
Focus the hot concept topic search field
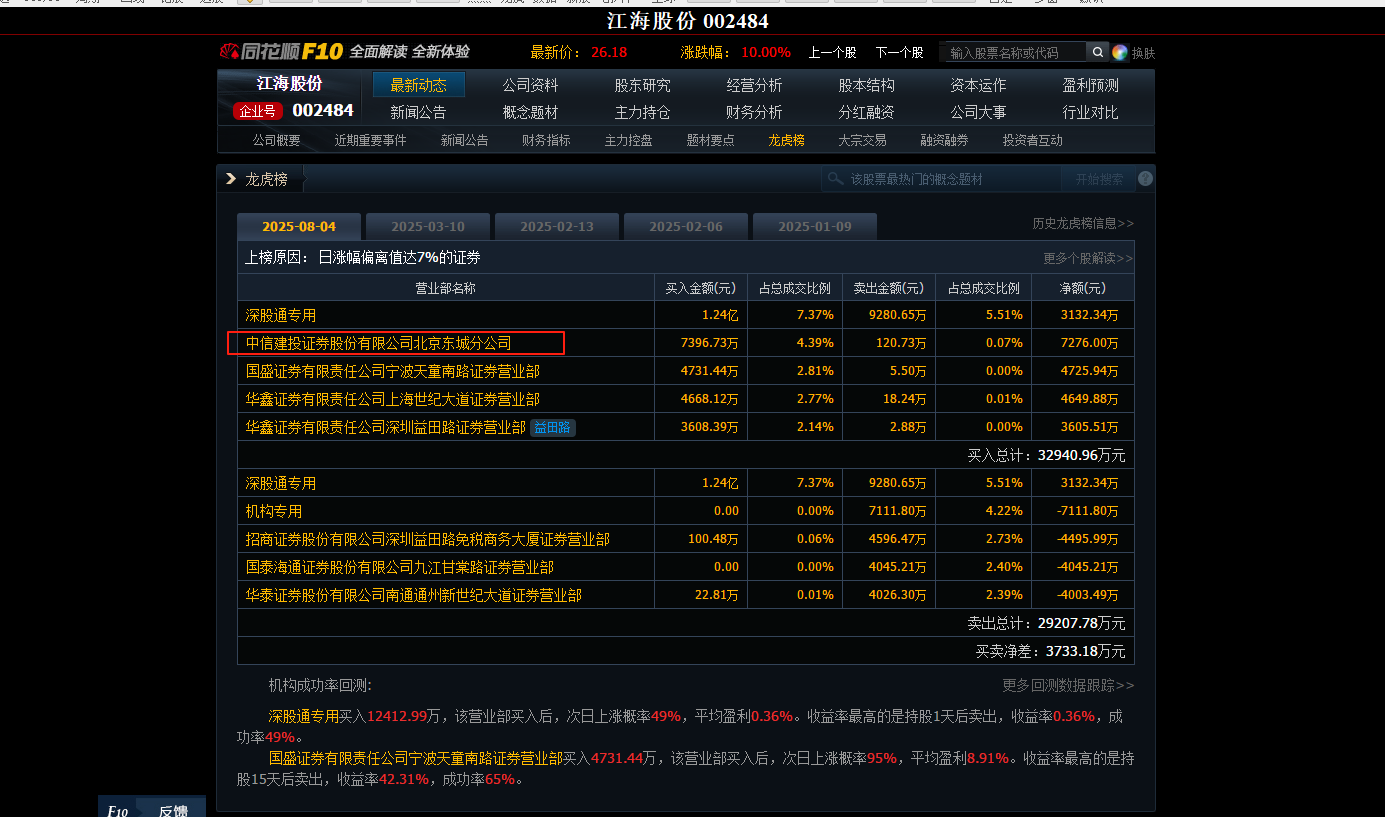pos(941,179)
